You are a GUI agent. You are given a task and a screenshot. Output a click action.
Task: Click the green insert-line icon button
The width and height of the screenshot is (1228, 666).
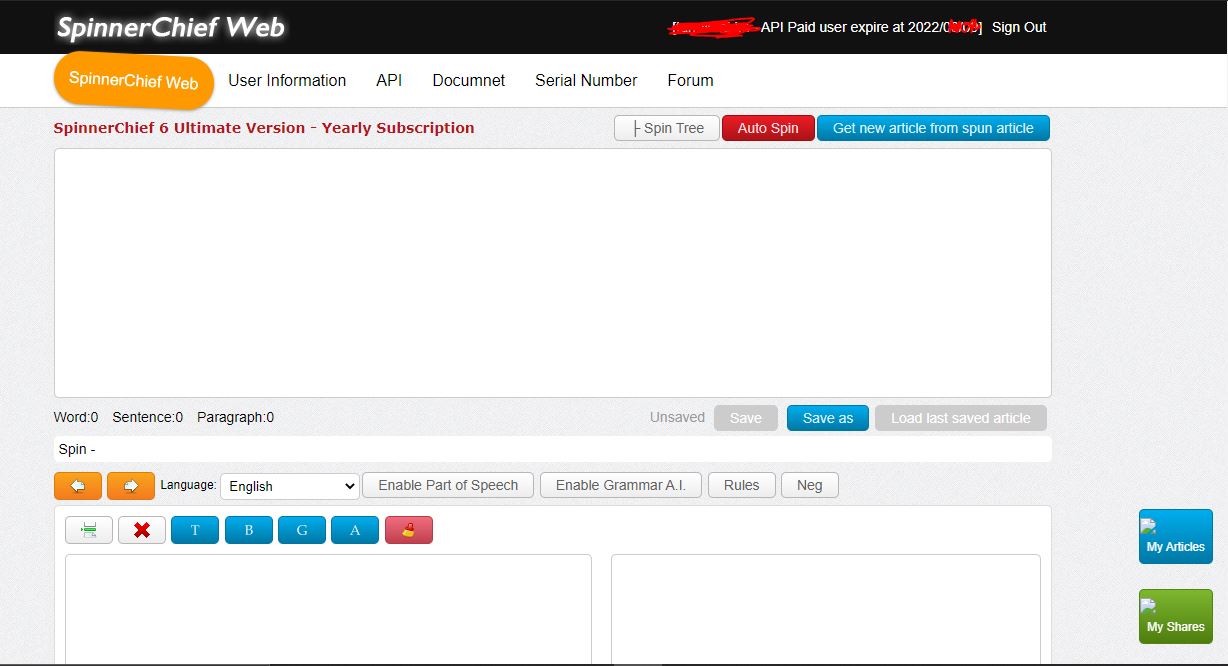click(89, 530)
